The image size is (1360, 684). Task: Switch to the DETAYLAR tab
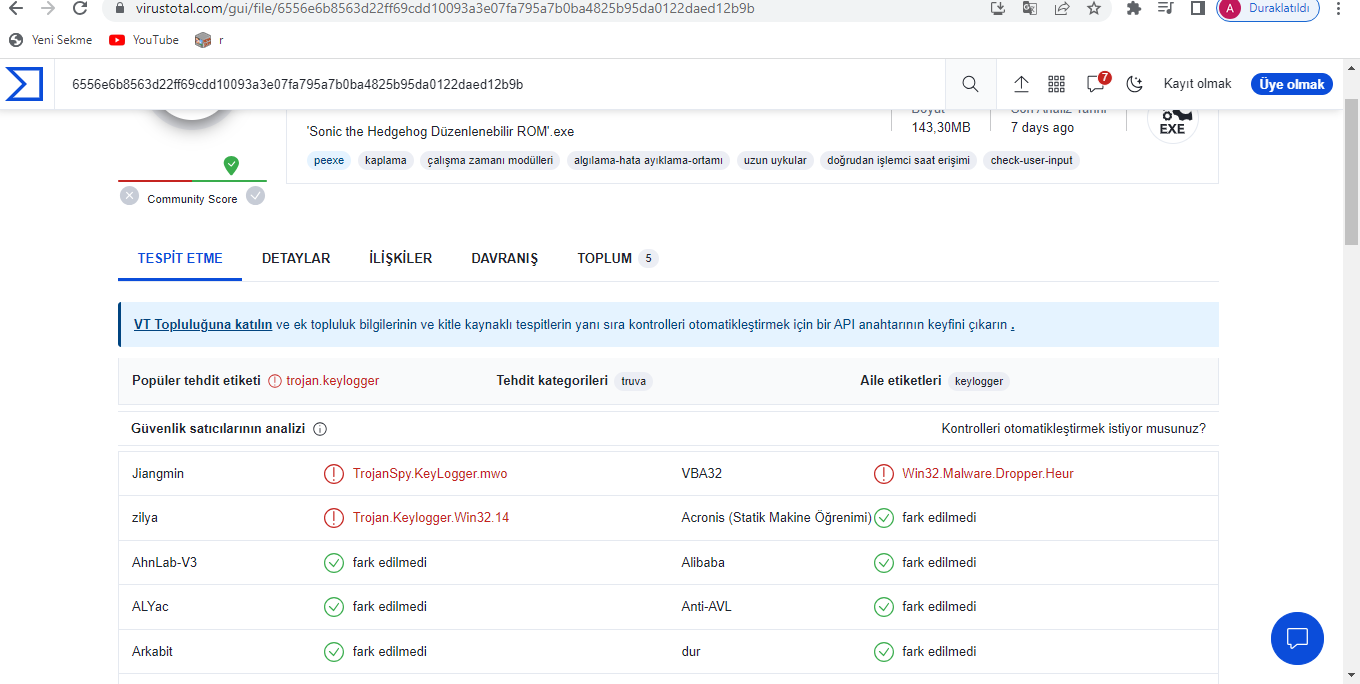click(296, 258)
